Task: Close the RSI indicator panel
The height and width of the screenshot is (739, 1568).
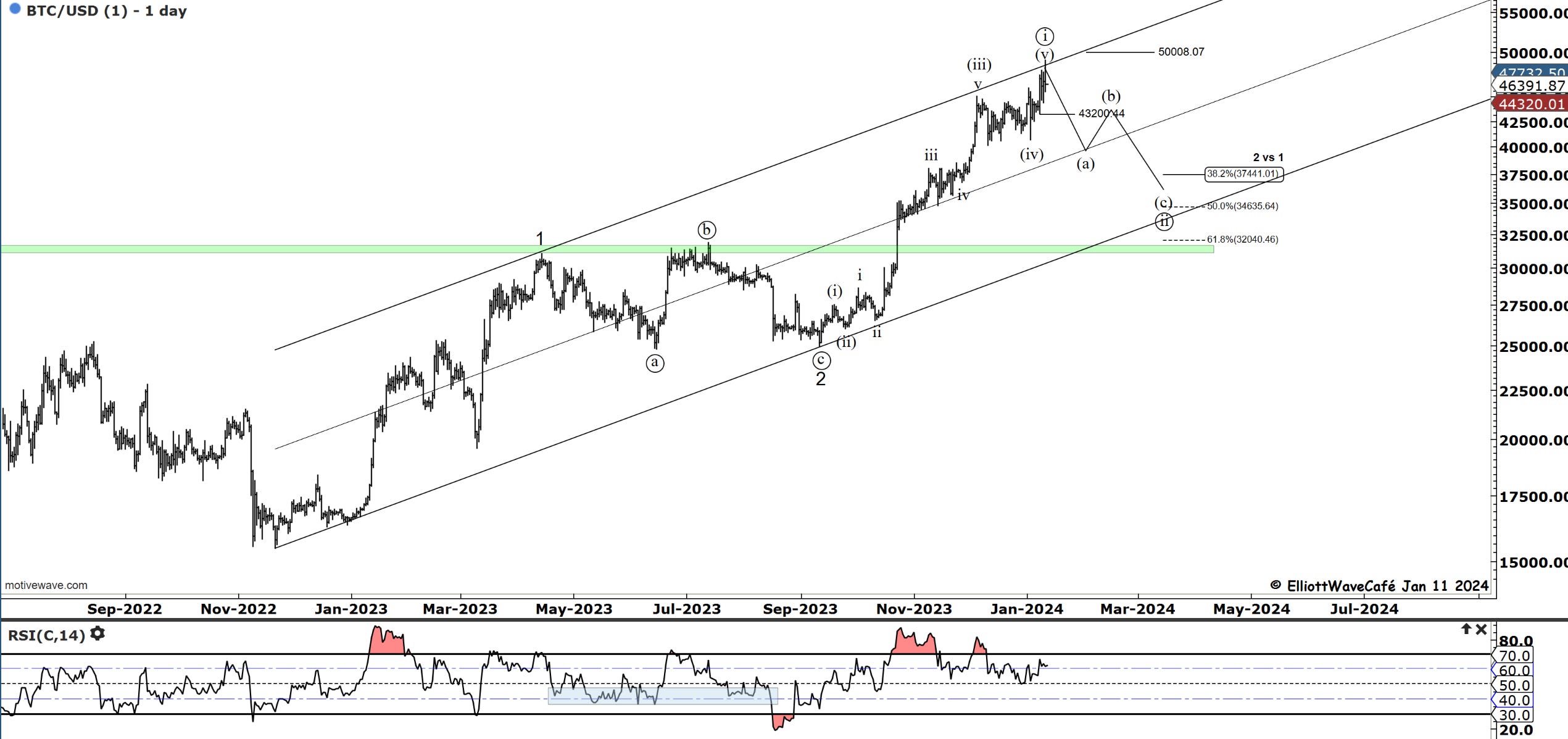Action: 1481,630
